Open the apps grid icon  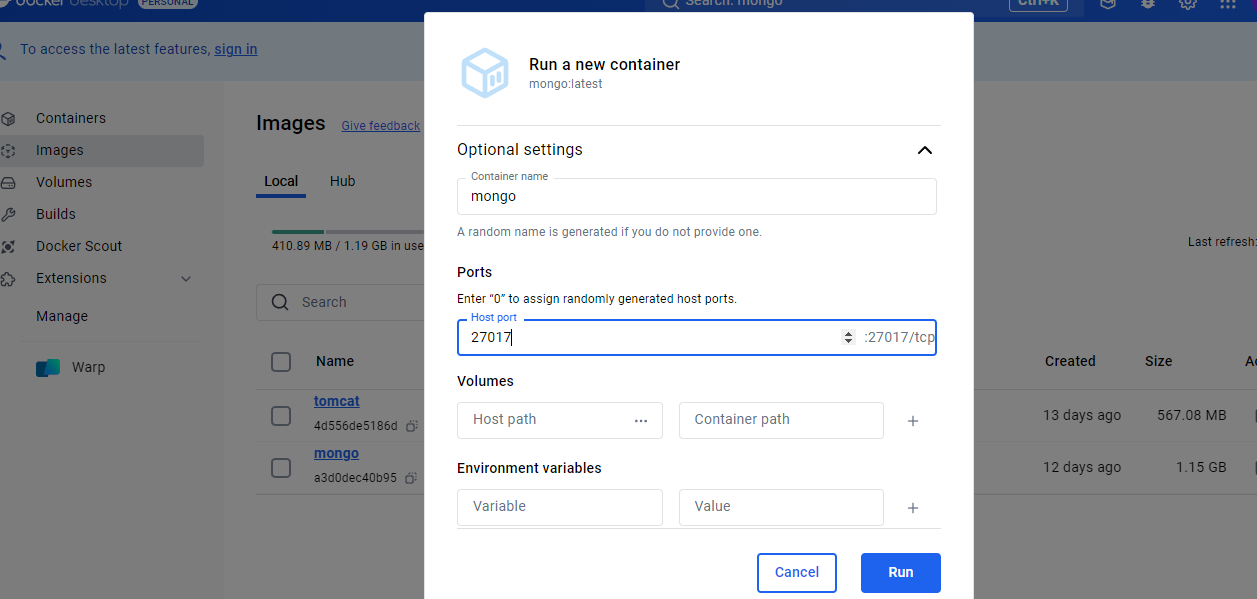coord(1228,4)
